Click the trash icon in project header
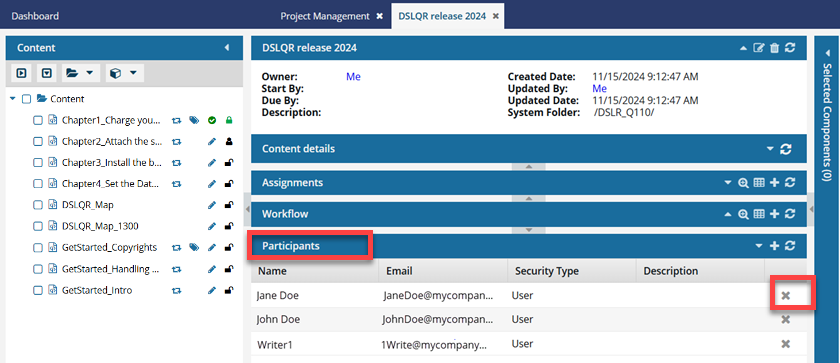This screenshot has width=840, height=363. coord(774,48)
